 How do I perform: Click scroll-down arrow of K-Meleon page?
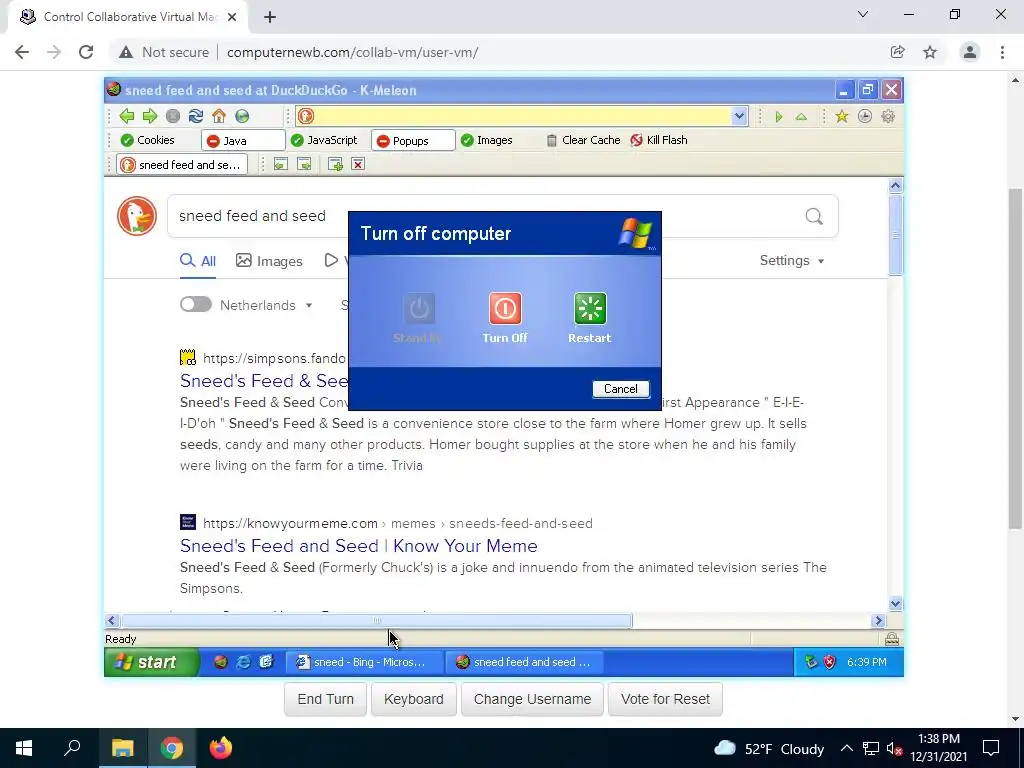[895, 603]
